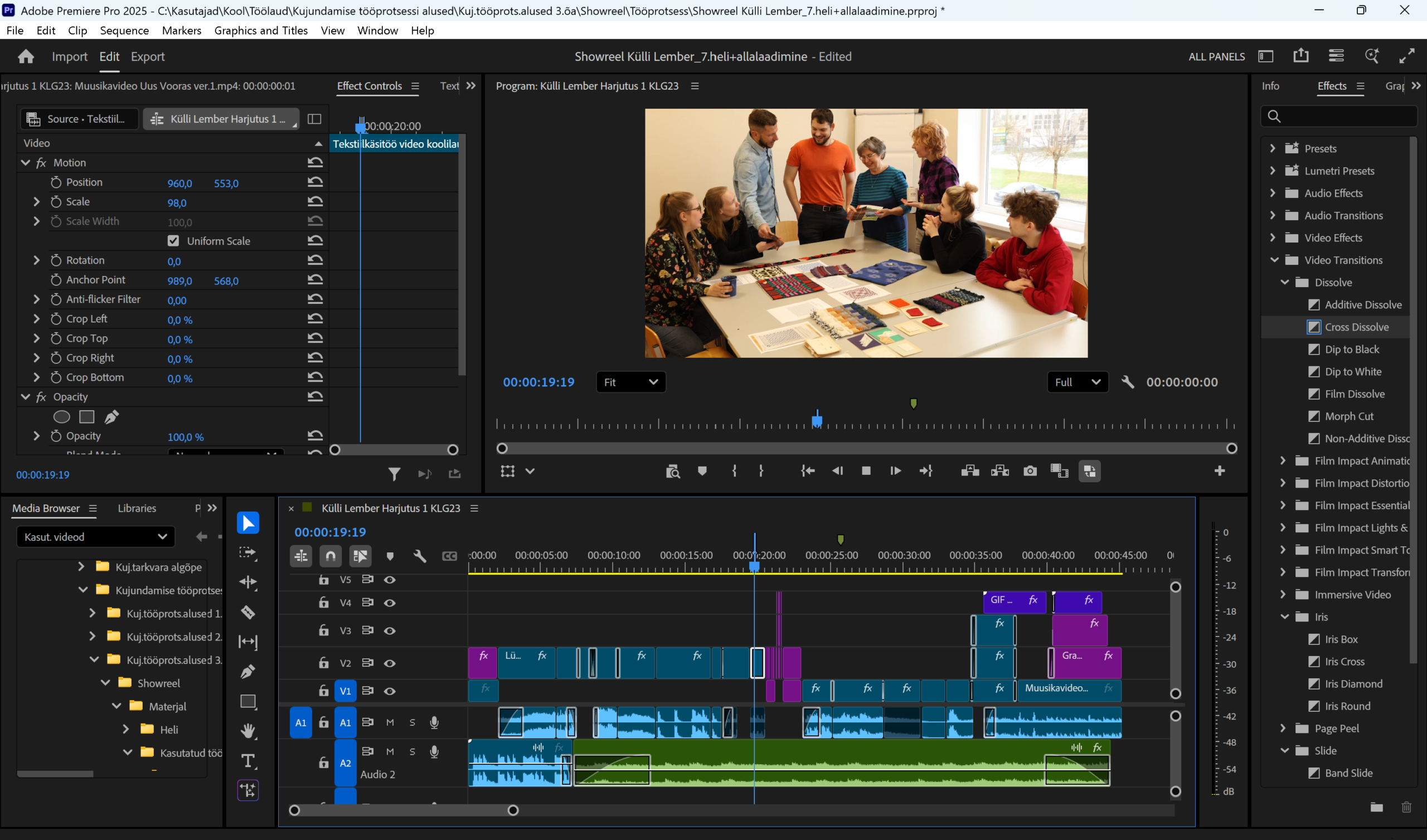
Task: Select the Cross Dissolve transition
Action: pos(1356,327)
